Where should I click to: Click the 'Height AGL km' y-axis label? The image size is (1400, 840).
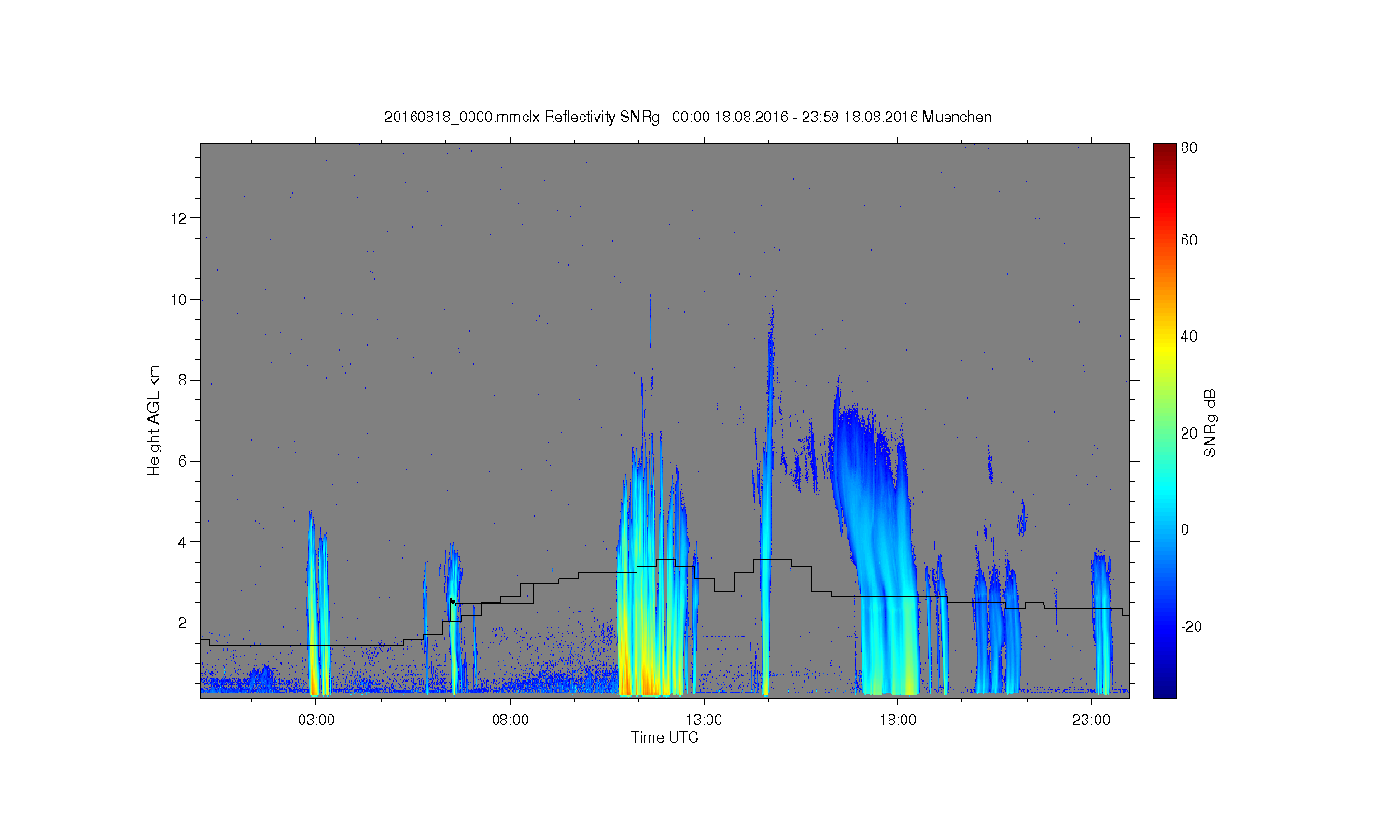[154, 420]
